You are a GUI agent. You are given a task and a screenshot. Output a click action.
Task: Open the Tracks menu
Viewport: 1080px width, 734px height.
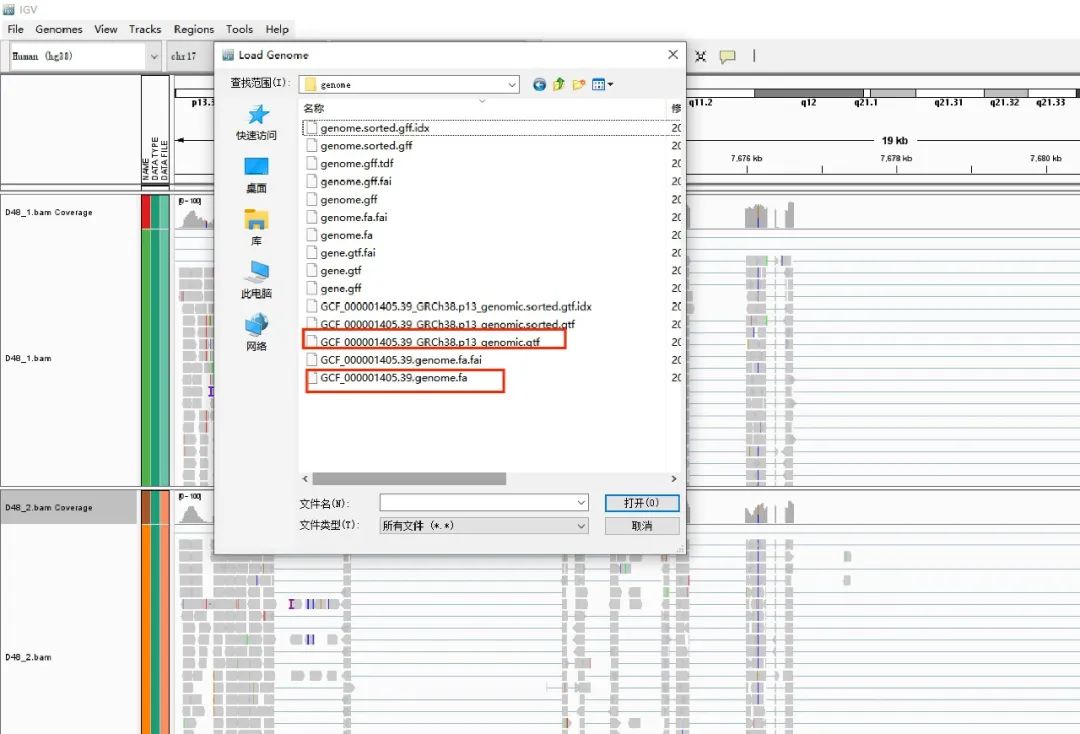pyautogui.click(x=145, y=29)
